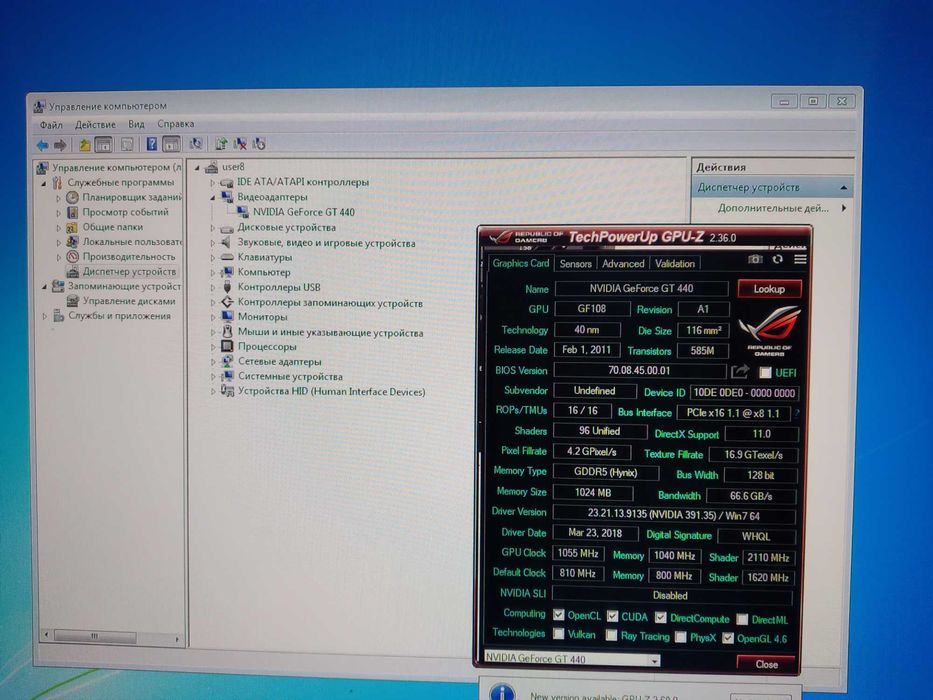Click the blue help question mark icon

tap(152, 143)
